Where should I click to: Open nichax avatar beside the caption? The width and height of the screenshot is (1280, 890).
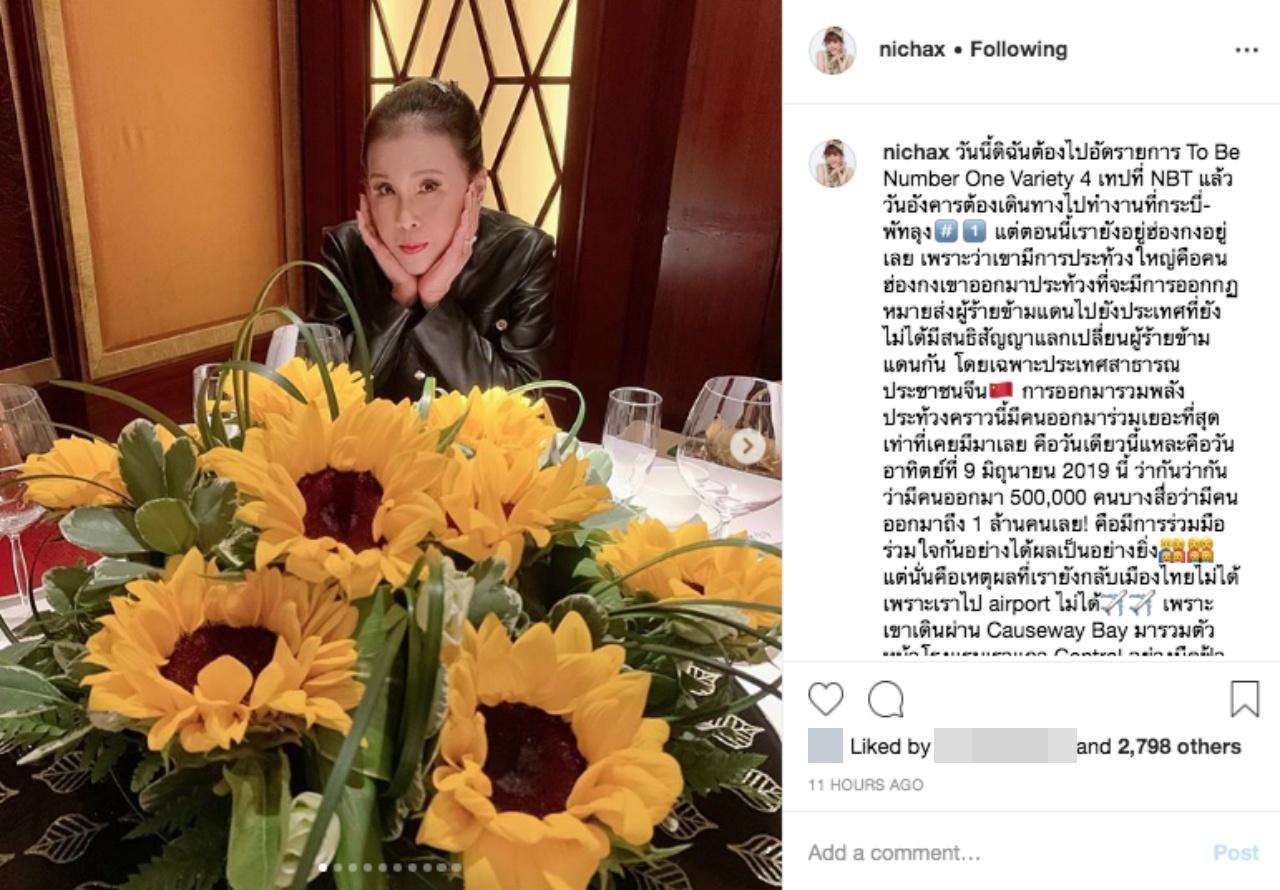[x=832, y=163]
